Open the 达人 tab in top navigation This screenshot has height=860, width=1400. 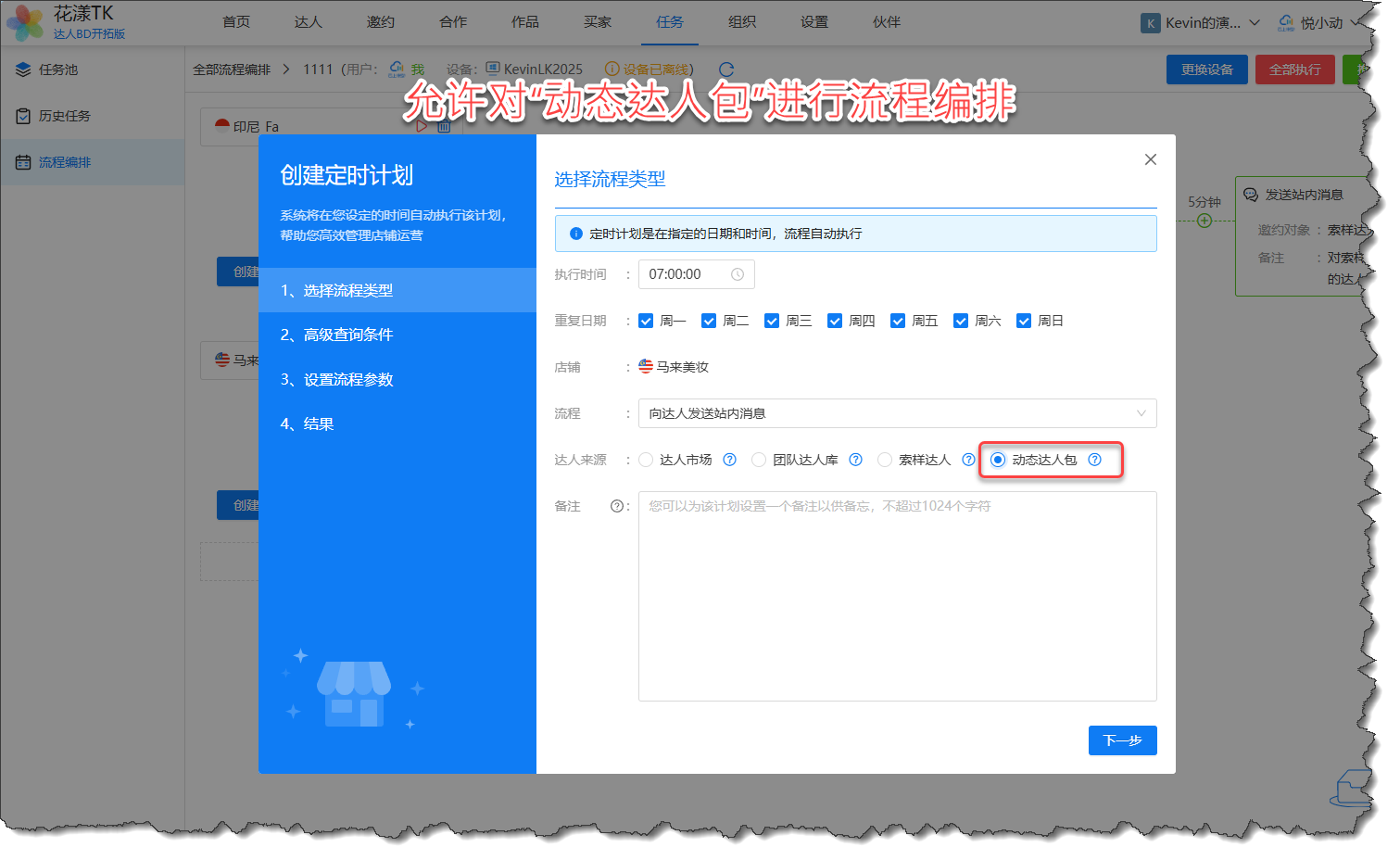[308, 22]
